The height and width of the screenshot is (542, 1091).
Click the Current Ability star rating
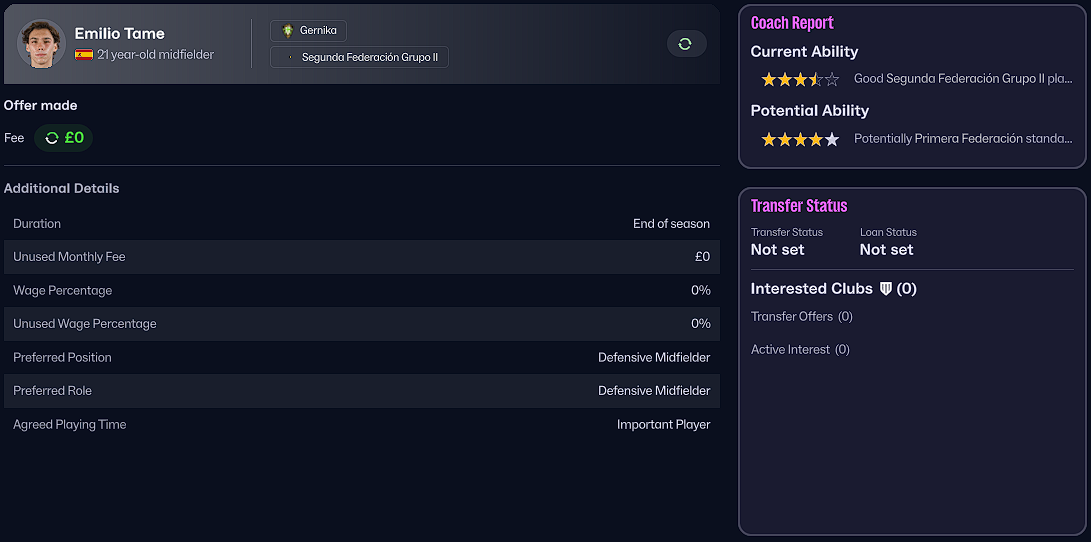pyautogui.click(x=800, y=79)
